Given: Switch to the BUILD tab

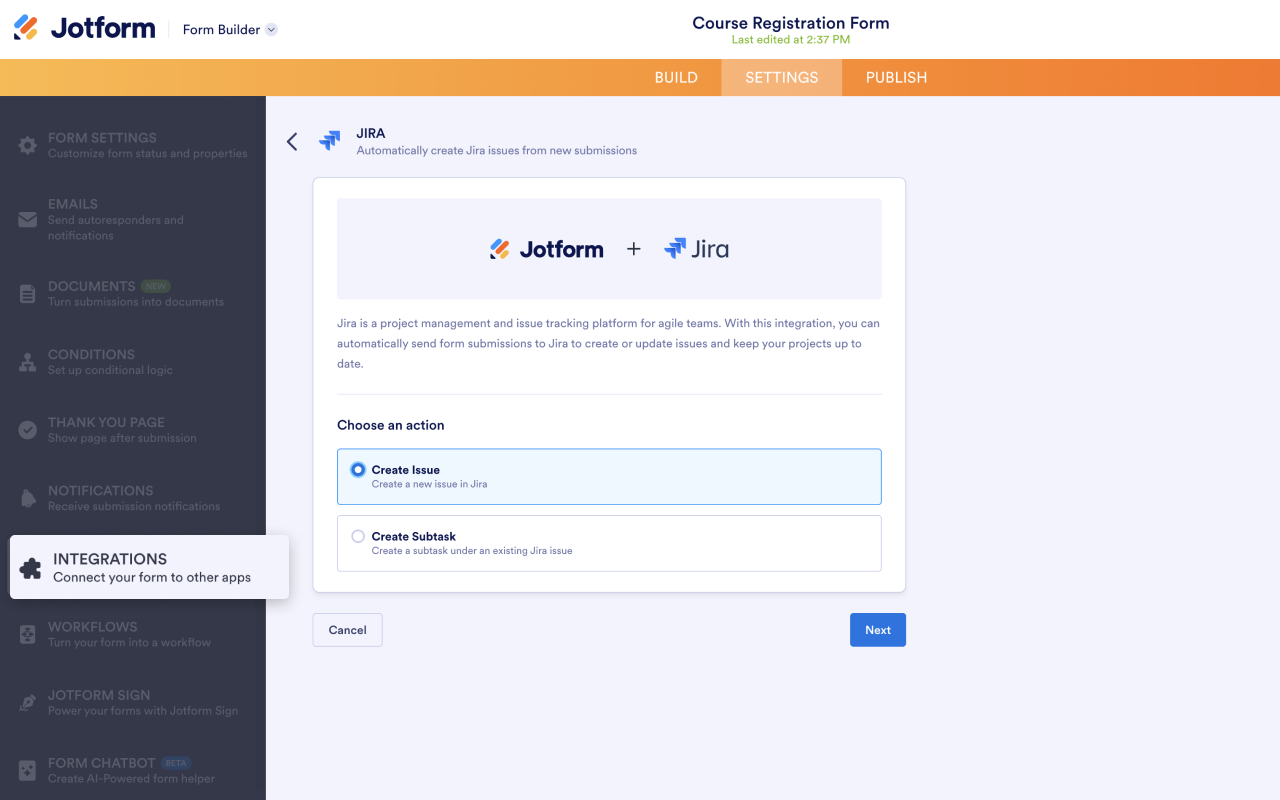Looking at the screenshot, I should (x=676, y=77).
